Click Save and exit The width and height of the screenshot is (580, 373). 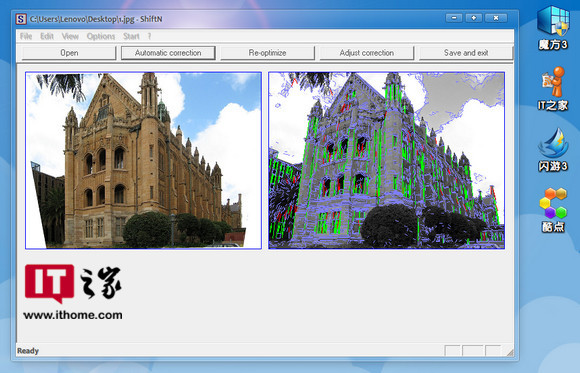tap(466, 53)
